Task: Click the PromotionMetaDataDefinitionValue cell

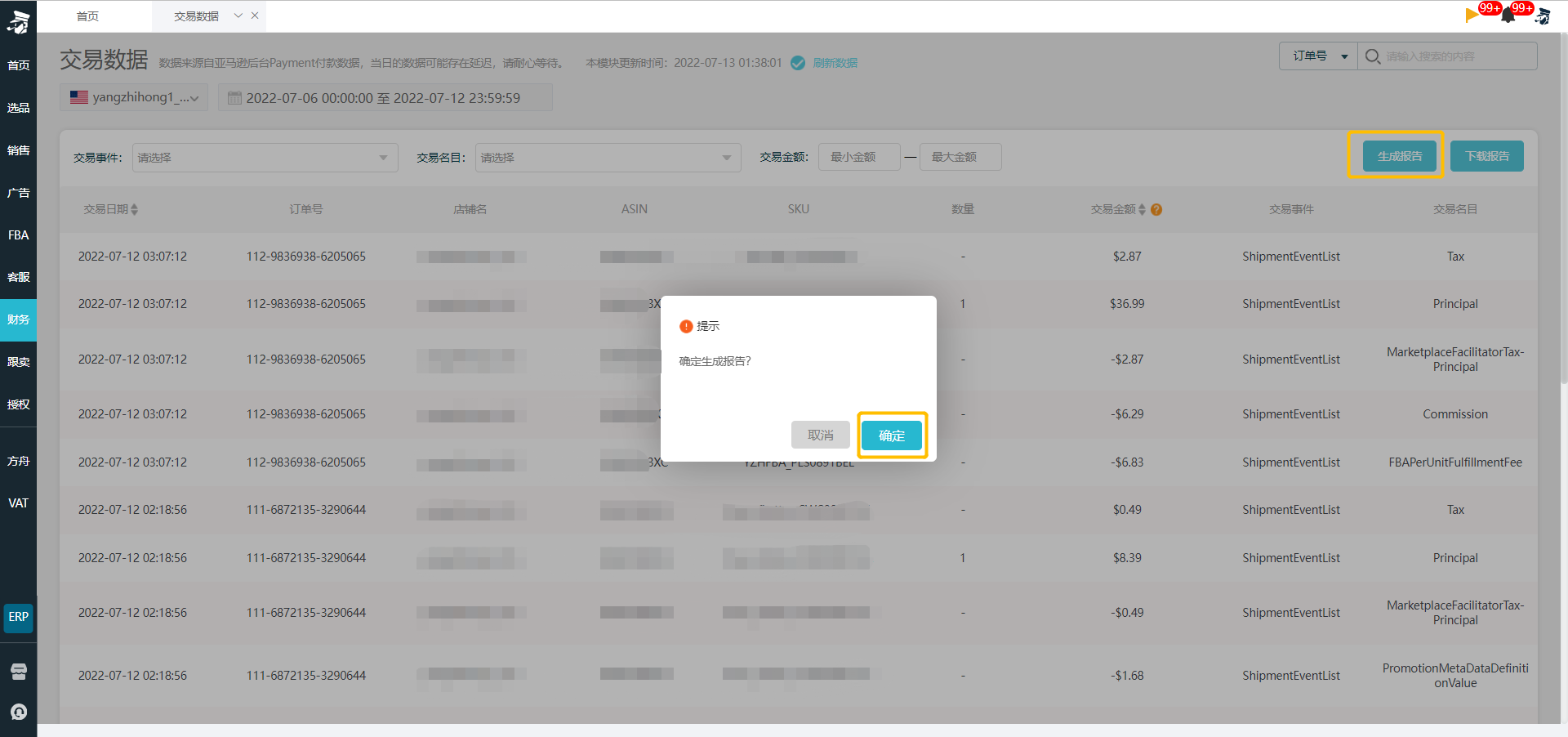Action: 1455,676
